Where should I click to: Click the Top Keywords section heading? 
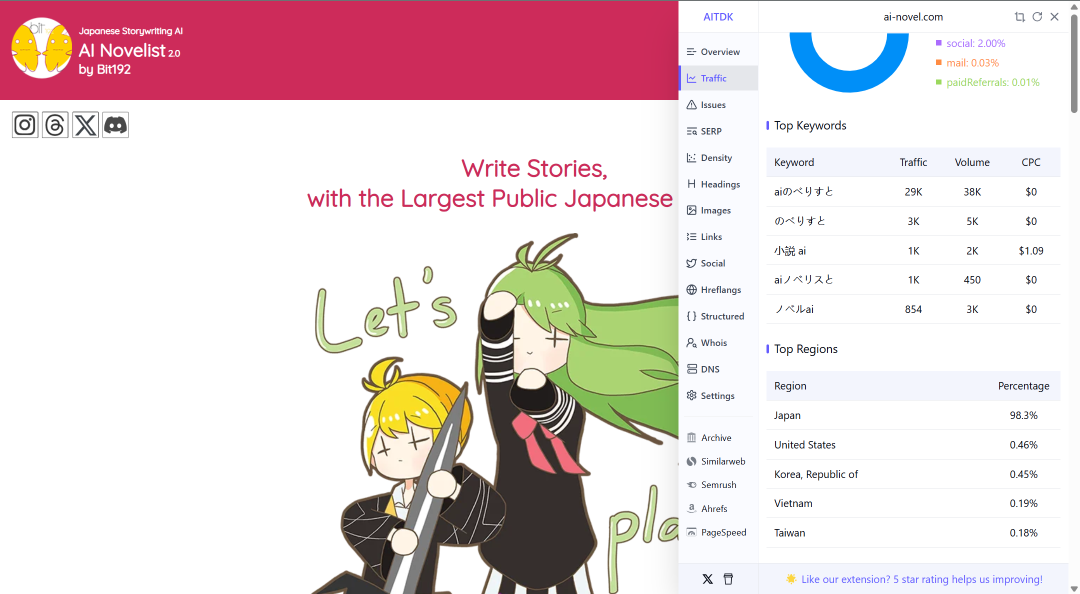[x=810, y=125]
